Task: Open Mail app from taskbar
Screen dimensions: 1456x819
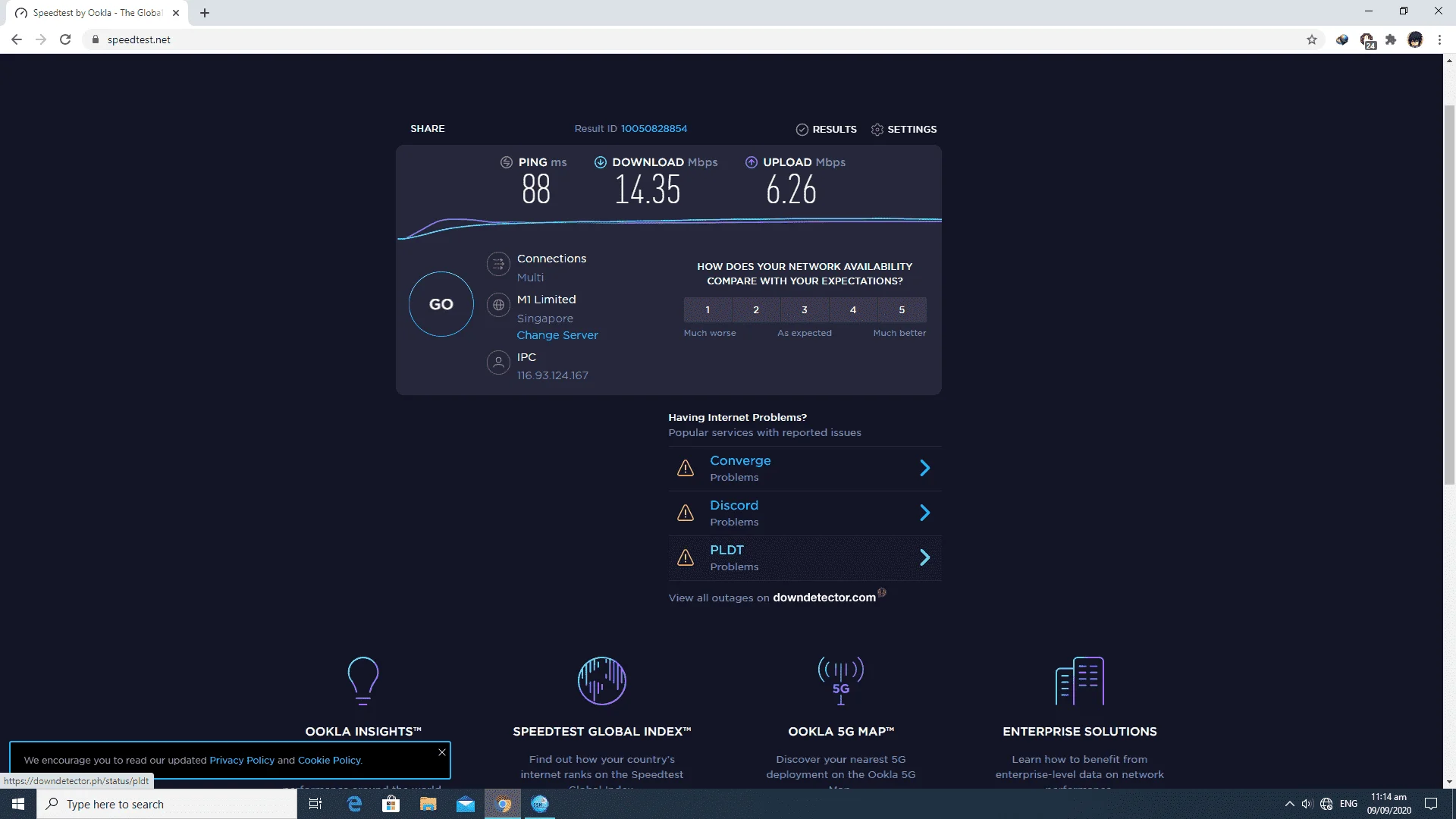Action: pos(466,804)
